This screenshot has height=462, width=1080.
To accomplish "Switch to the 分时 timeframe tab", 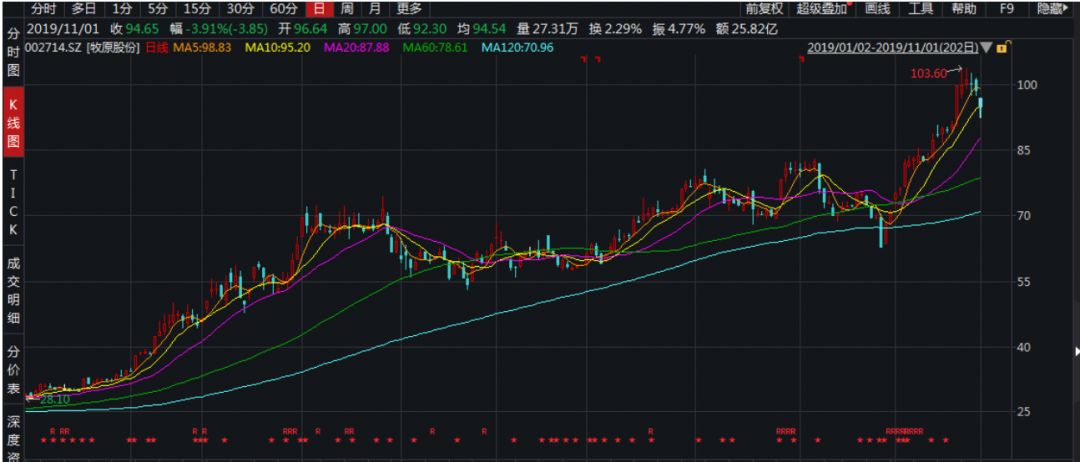I will coord(43,9).
